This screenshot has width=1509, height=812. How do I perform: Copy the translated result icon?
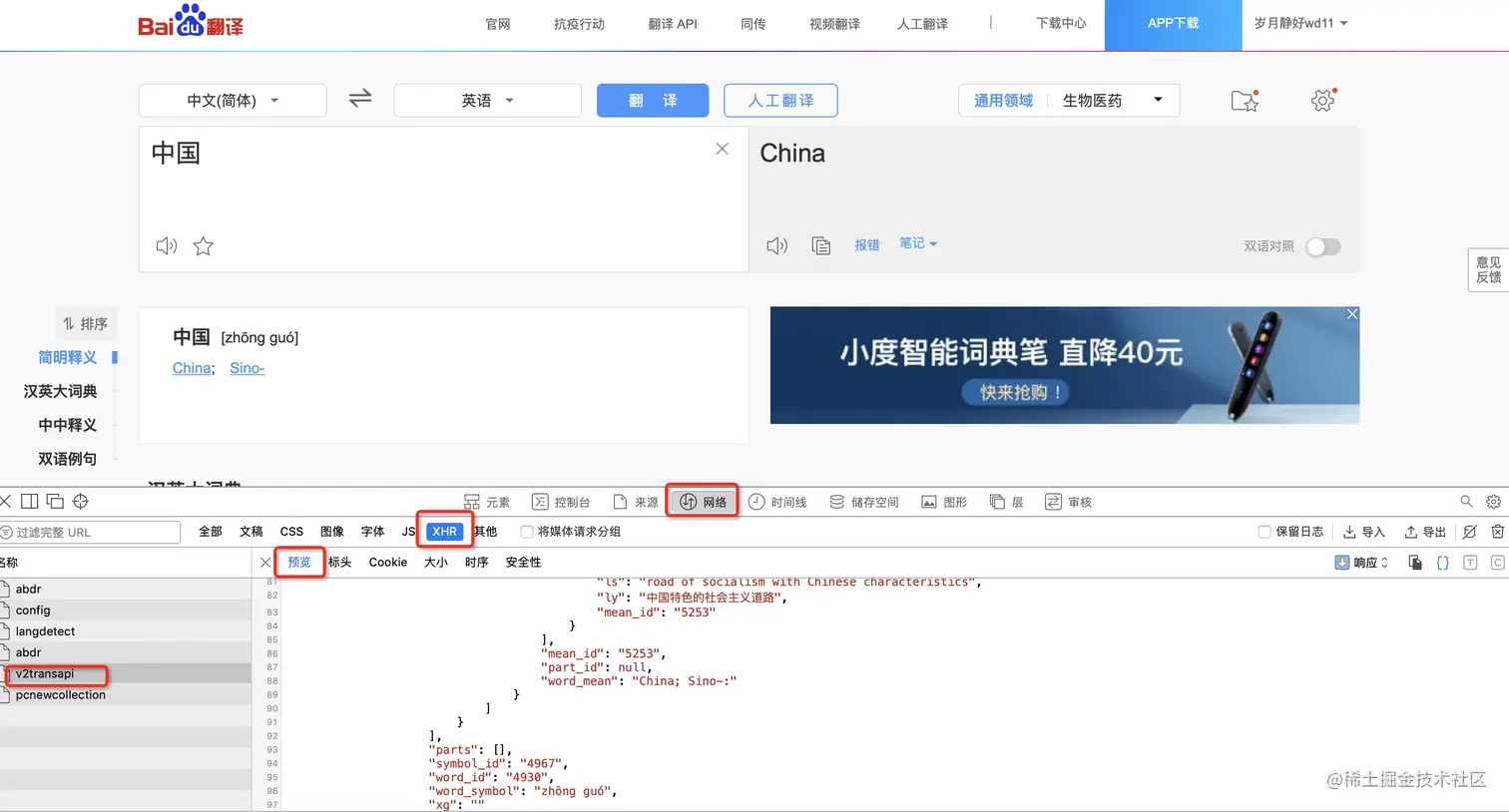click(x=821, y=245)
